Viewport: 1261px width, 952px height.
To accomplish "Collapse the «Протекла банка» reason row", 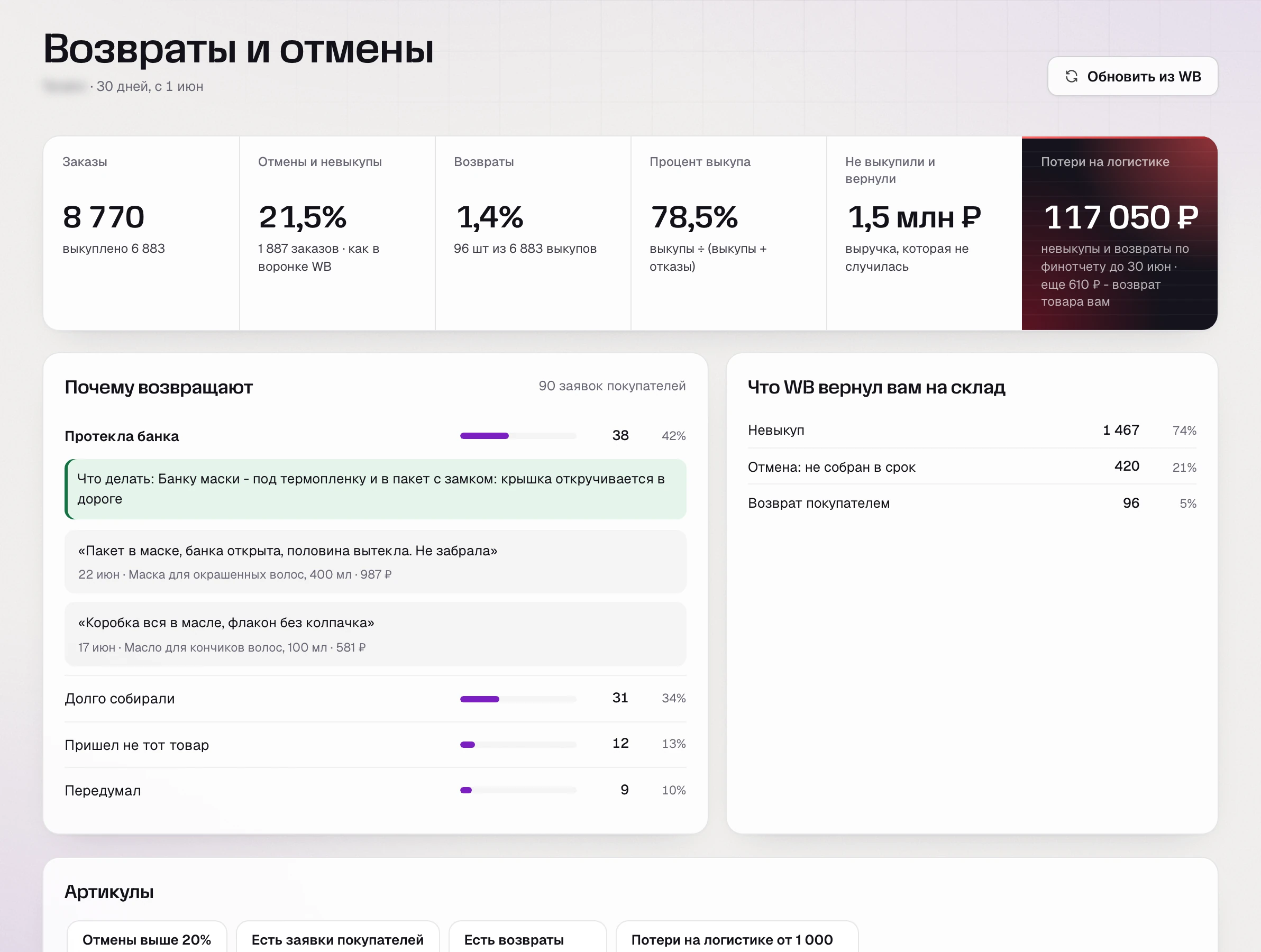I will (375, 436).
